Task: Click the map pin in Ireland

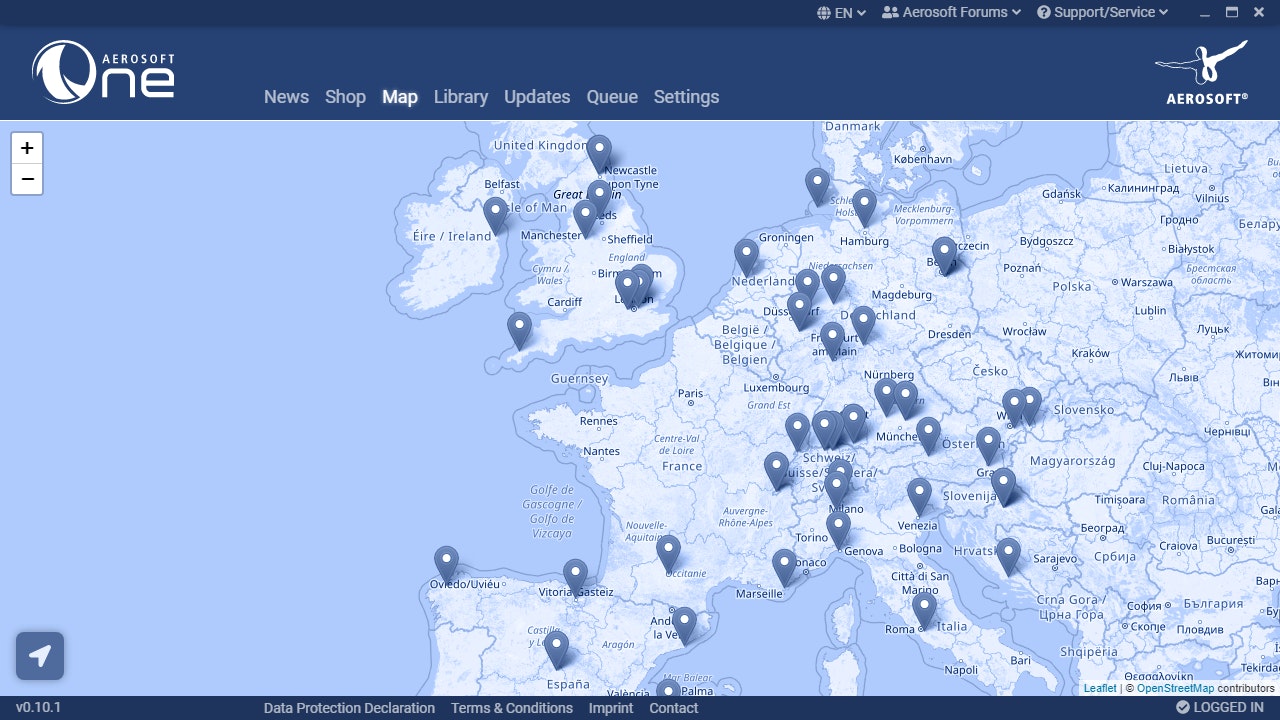Action: tap(495, 212)
